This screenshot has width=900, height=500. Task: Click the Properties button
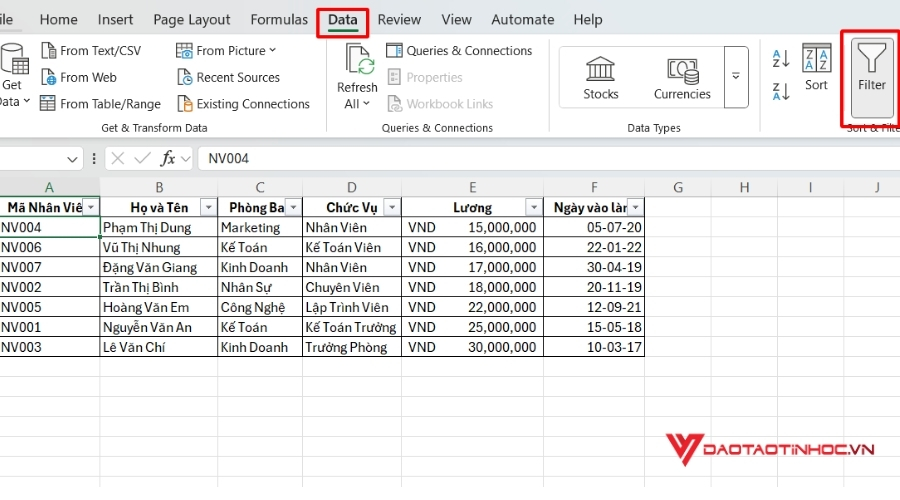pos(425,77)
